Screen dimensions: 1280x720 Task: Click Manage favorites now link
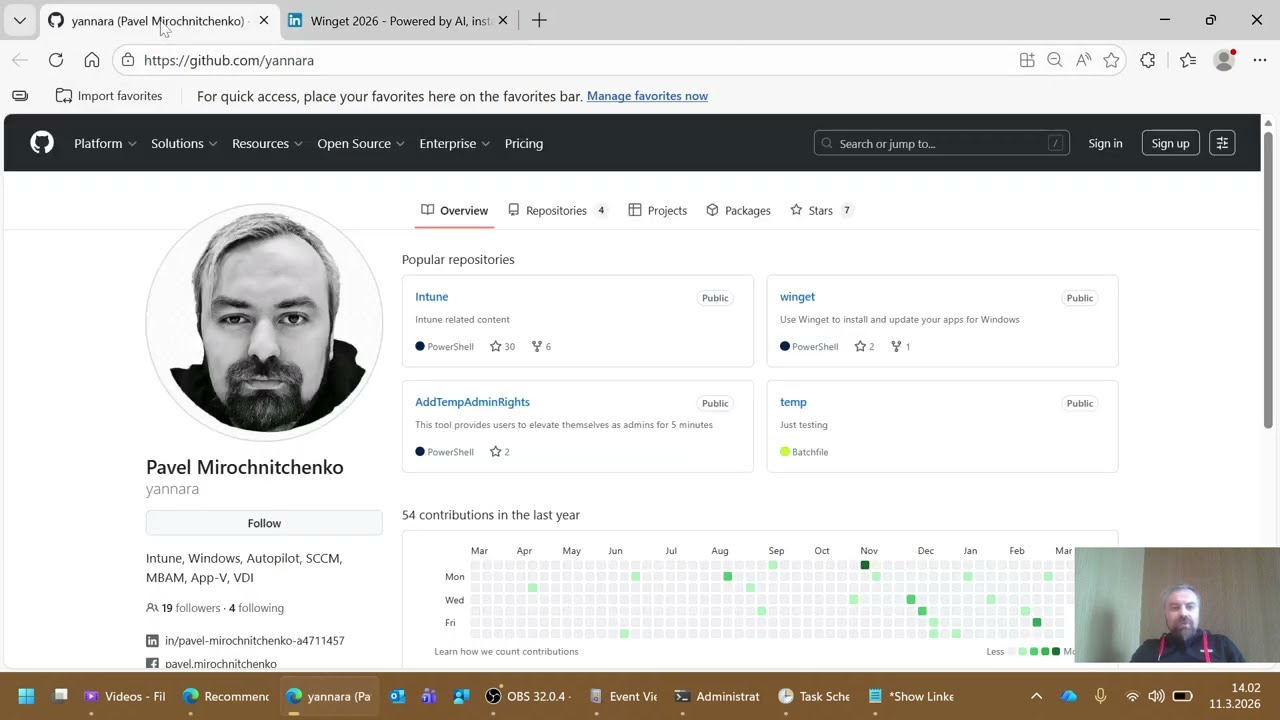(x=647, y=96)
